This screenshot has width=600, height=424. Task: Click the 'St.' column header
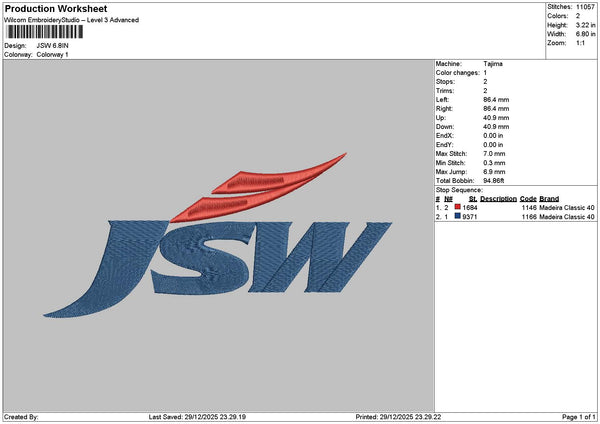[473, 199]
